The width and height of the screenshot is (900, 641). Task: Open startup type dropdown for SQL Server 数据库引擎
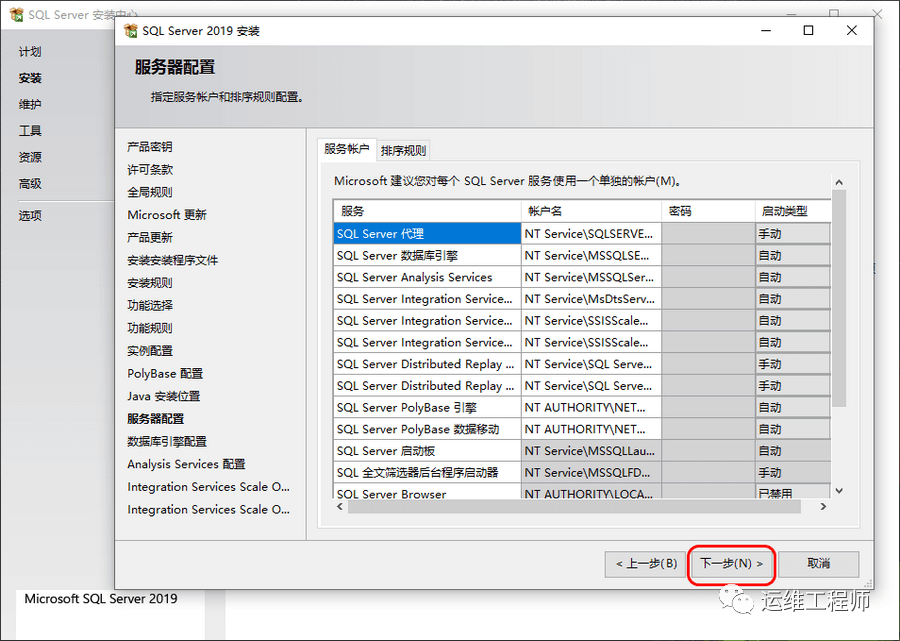[x=793, y=255]
